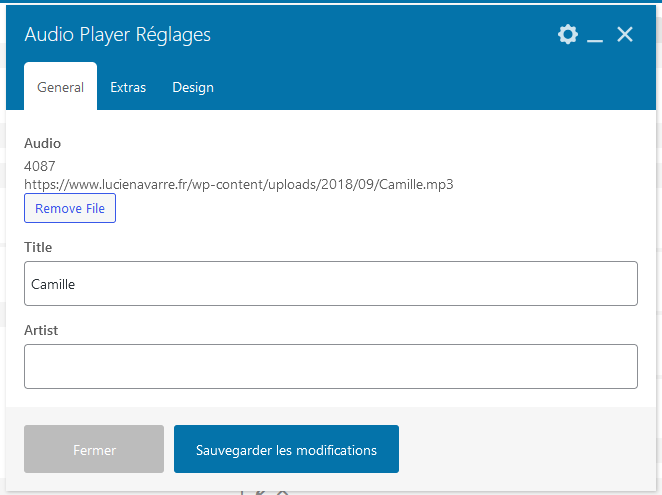Click the Title field label
This screenshot has height=495, width=662.
38,247
